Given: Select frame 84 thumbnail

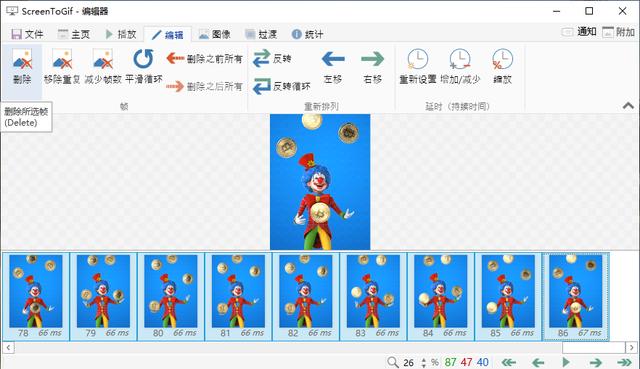Looking at the screenshot, I should click(x=441, y=296).
